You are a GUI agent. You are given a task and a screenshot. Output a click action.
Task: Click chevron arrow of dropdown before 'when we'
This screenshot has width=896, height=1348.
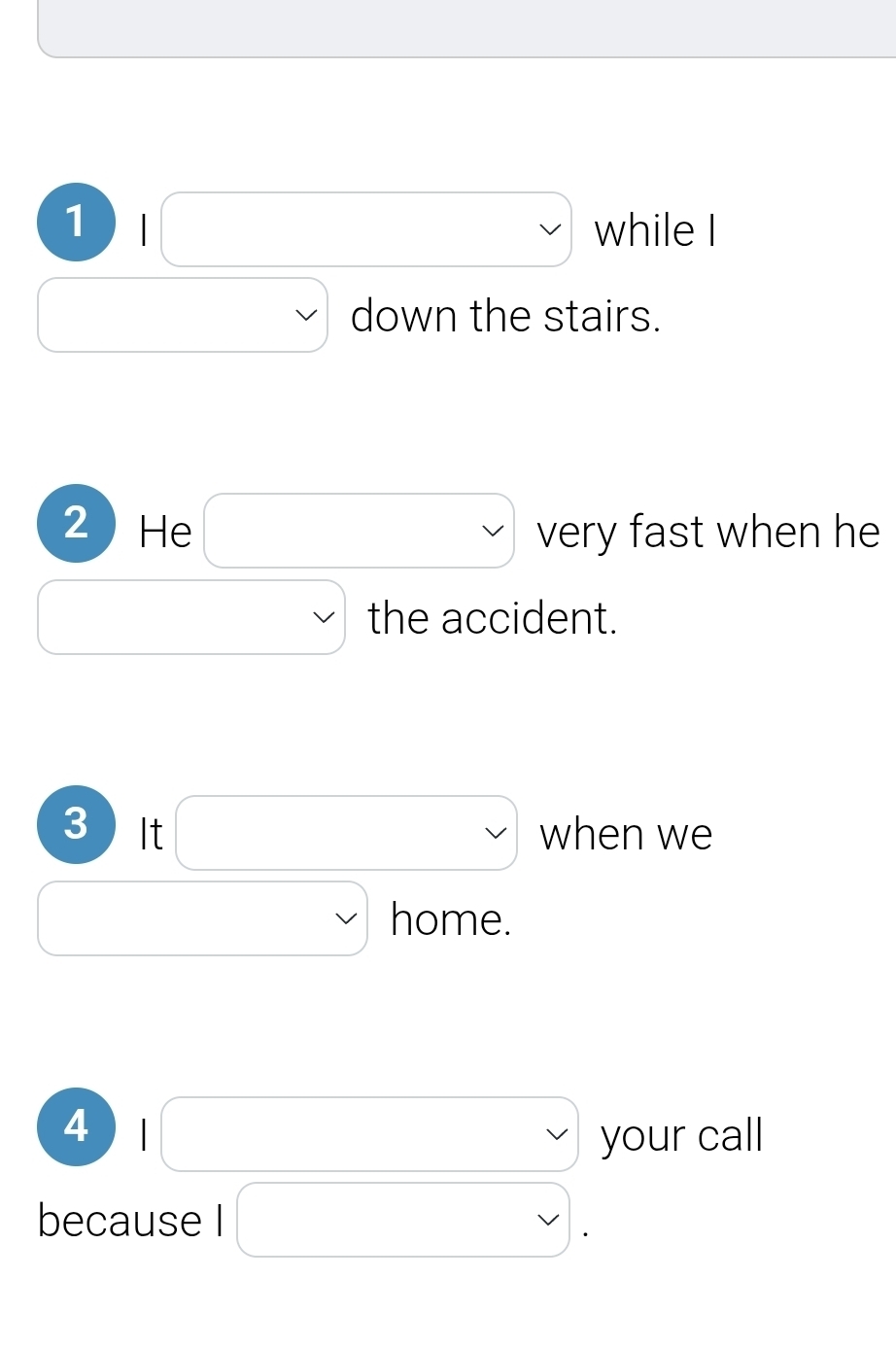point(496,833)
